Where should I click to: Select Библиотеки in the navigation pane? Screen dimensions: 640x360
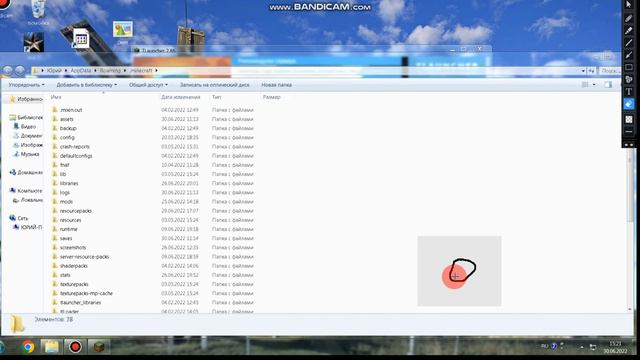[x=27, y=117]
